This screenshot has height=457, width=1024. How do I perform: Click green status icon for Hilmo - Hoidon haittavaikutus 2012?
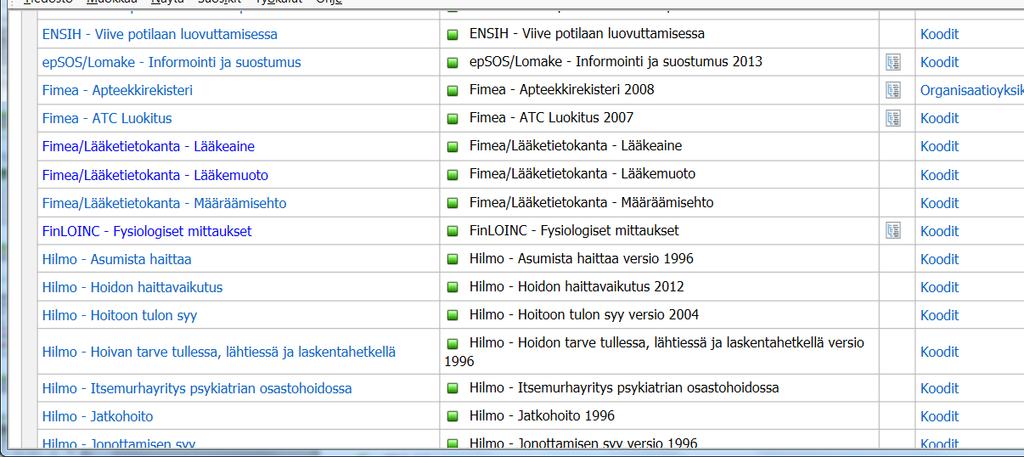453,287
